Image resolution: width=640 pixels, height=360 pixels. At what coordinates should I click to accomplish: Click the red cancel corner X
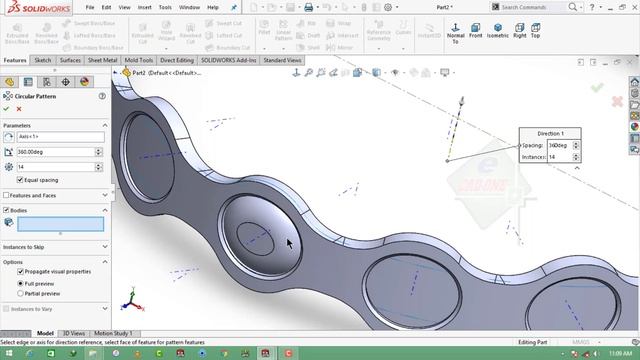click(617, 102)
